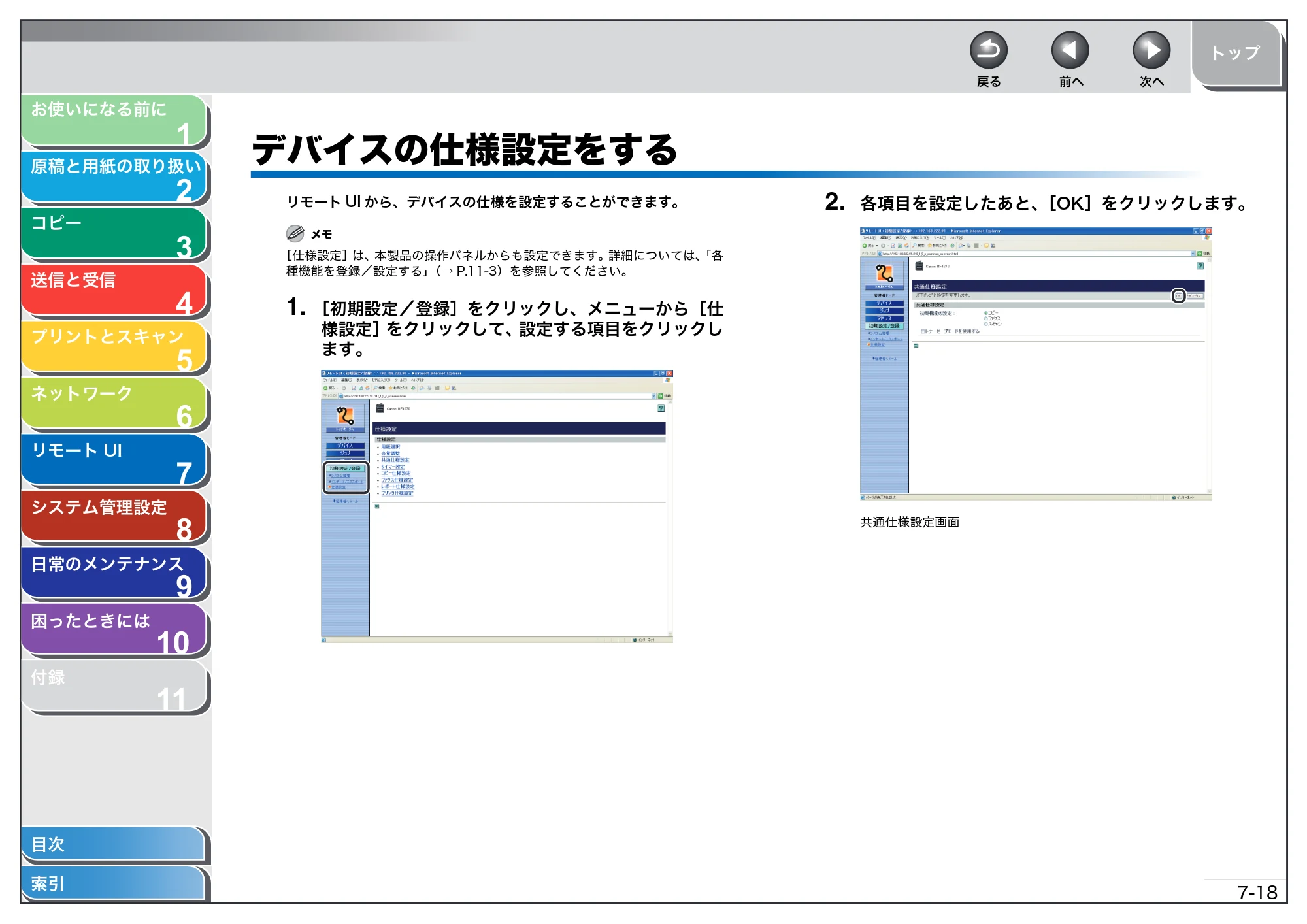
Task: Click the page number 7-18
Action: [x=1257, y=892]
